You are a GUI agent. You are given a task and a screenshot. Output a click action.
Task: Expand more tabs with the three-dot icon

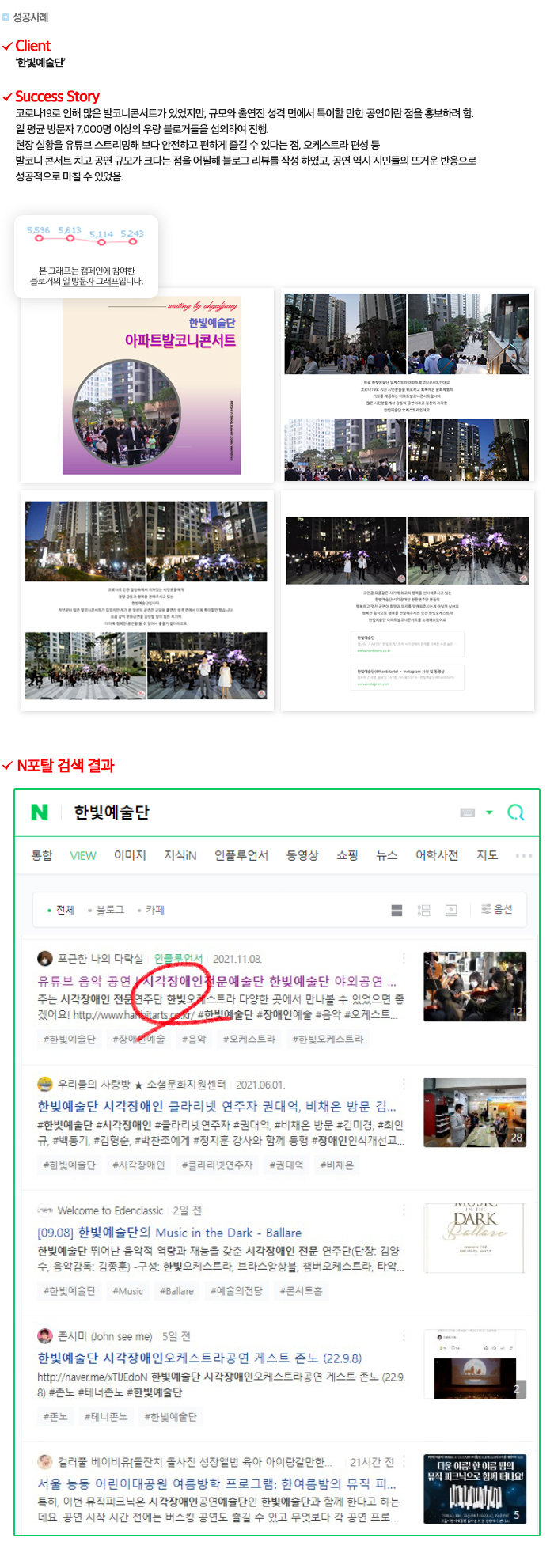click(524, 855)
